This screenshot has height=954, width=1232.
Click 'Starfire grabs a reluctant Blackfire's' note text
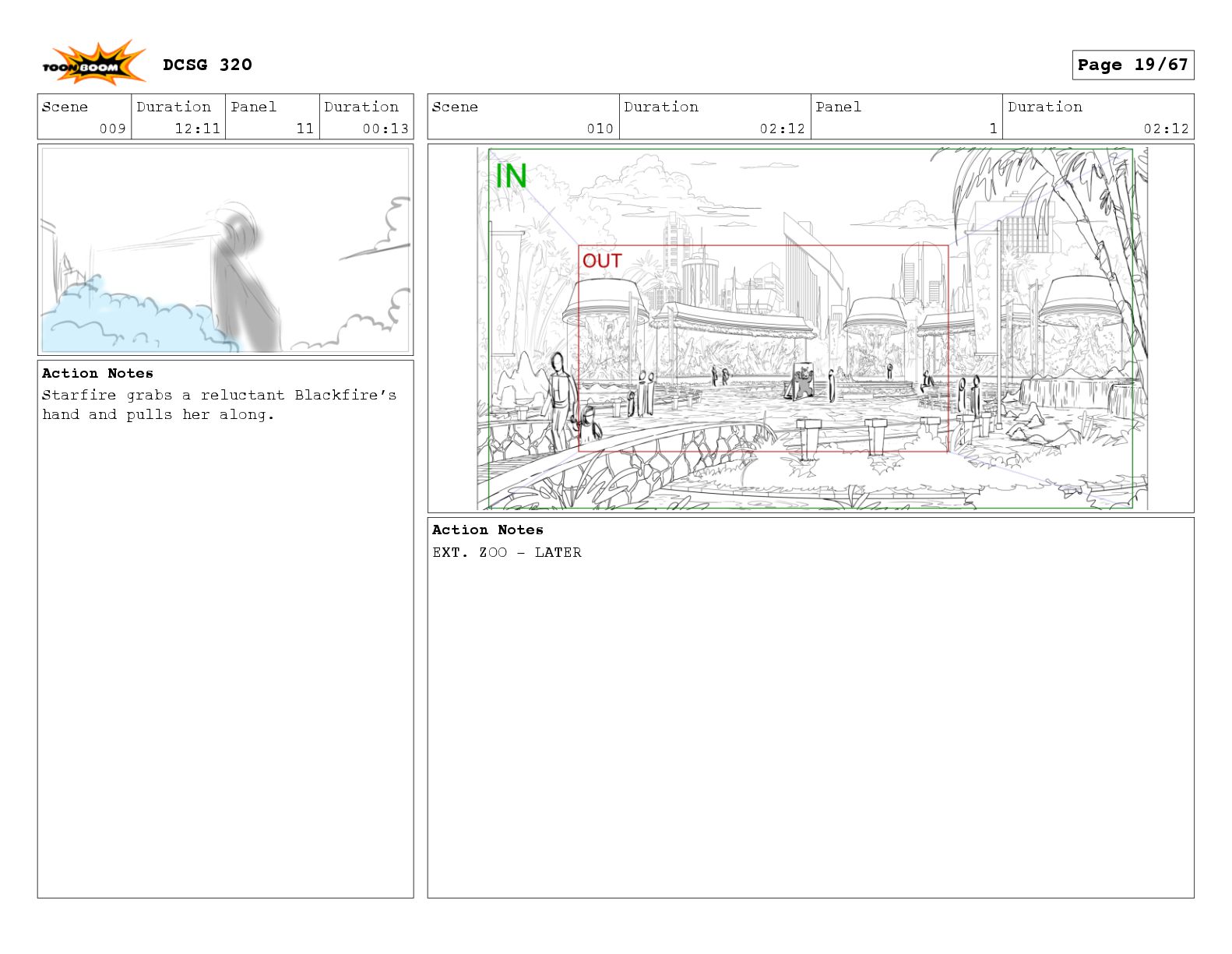pos(219,395)
